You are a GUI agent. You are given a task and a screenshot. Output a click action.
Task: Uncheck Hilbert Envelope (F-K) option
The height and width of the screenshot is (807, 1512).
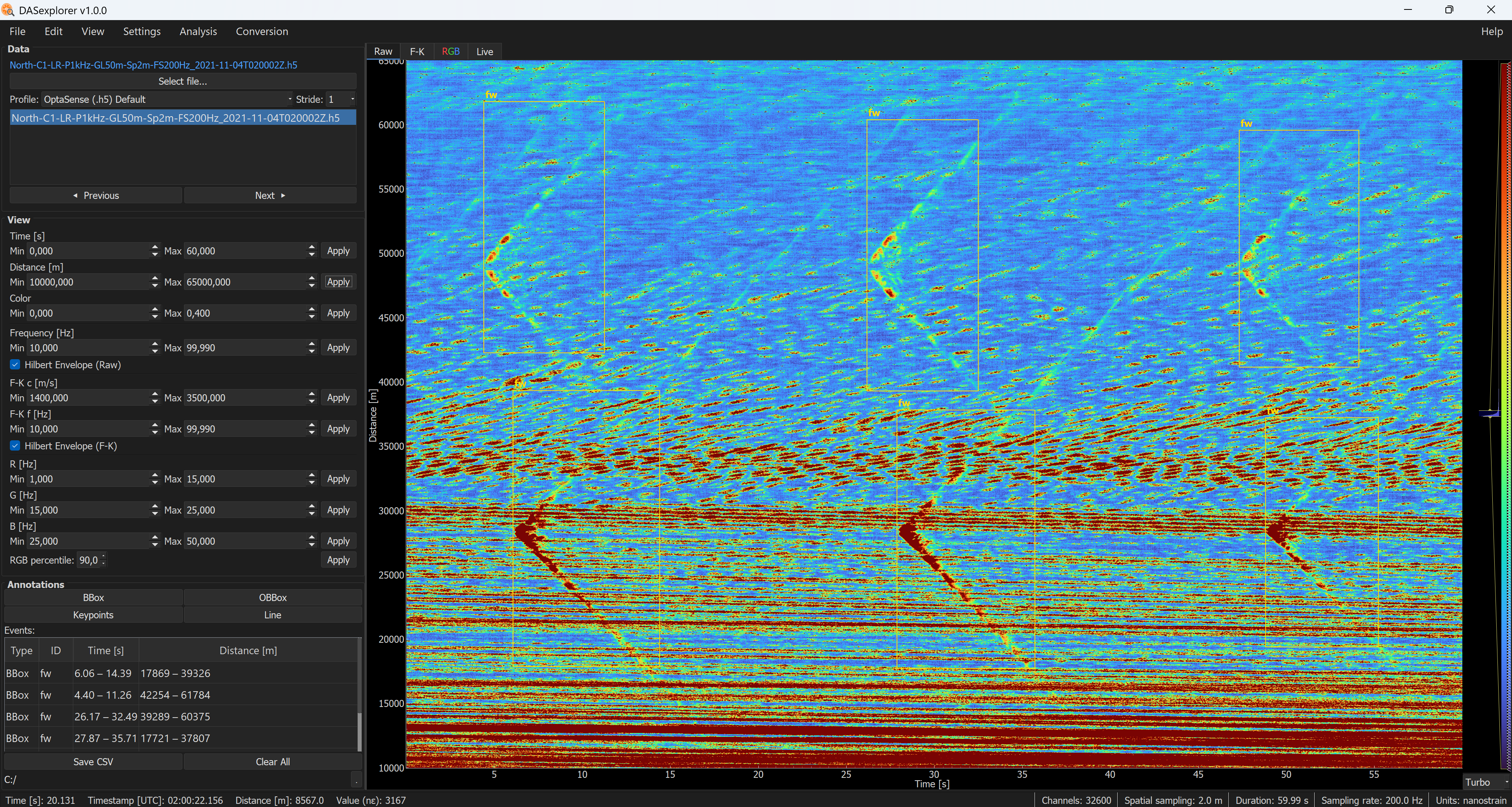[15, 446]
